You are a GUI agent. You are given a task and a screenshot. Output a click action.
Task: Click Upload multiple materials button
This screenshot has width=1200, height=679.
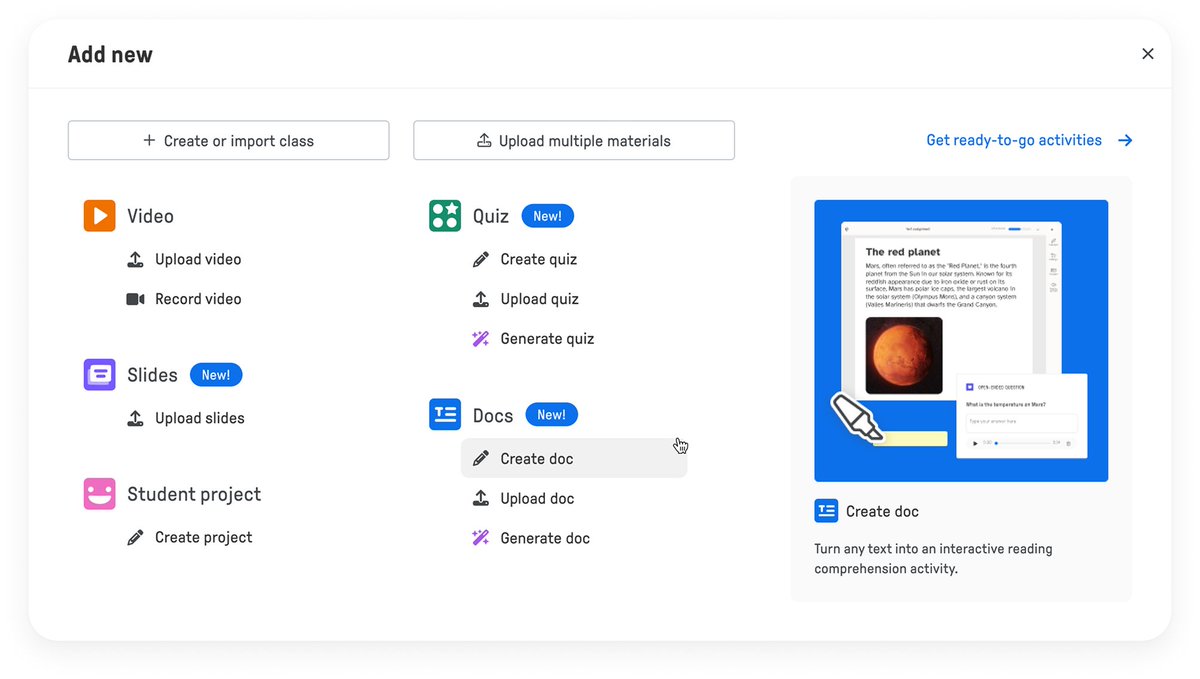click(x=574, y=141)
